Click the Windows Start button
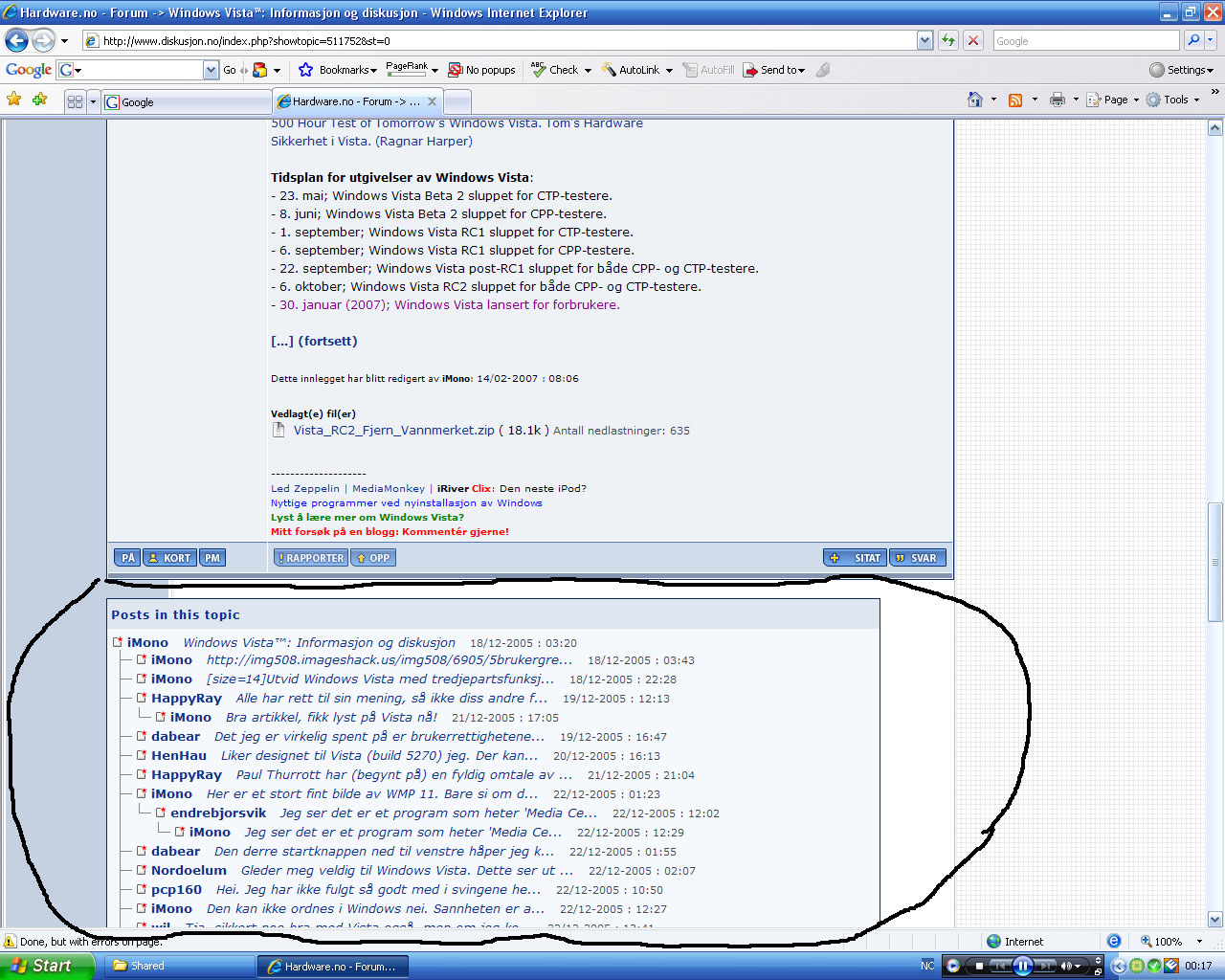 [x=46, y=967]
